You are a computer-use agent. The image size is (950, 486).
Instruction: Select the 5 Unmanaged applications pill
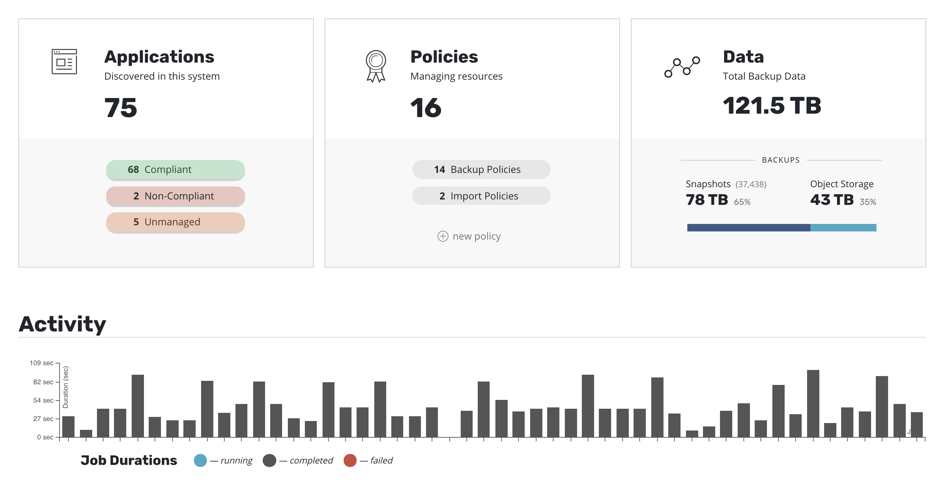[176, 222]
